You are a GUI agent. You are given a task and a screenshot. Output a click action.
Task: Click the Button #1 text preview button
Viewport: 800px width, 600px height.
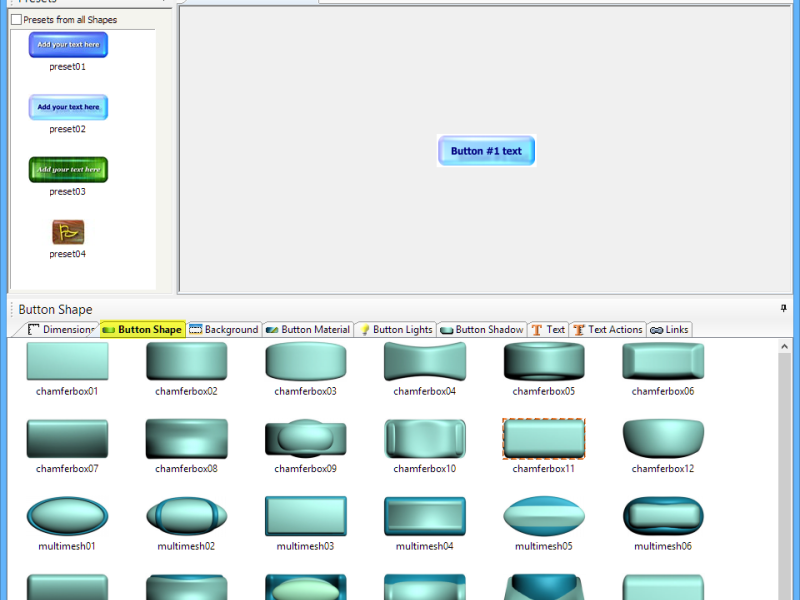click(x=487, y=151)
